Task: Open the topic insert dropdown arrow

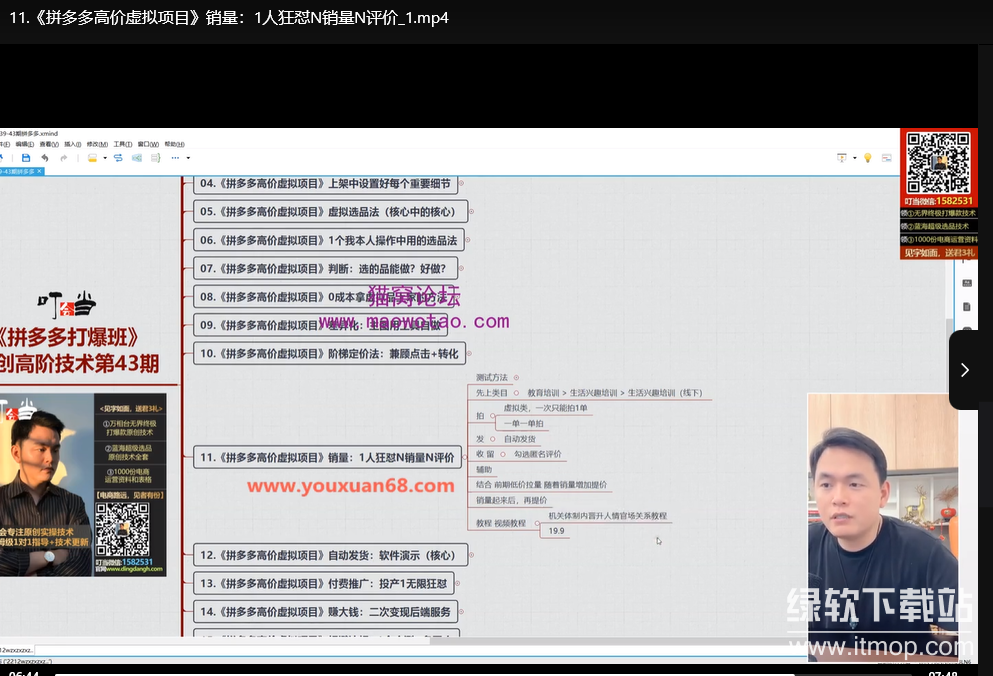Action: [x=105, y=158]
